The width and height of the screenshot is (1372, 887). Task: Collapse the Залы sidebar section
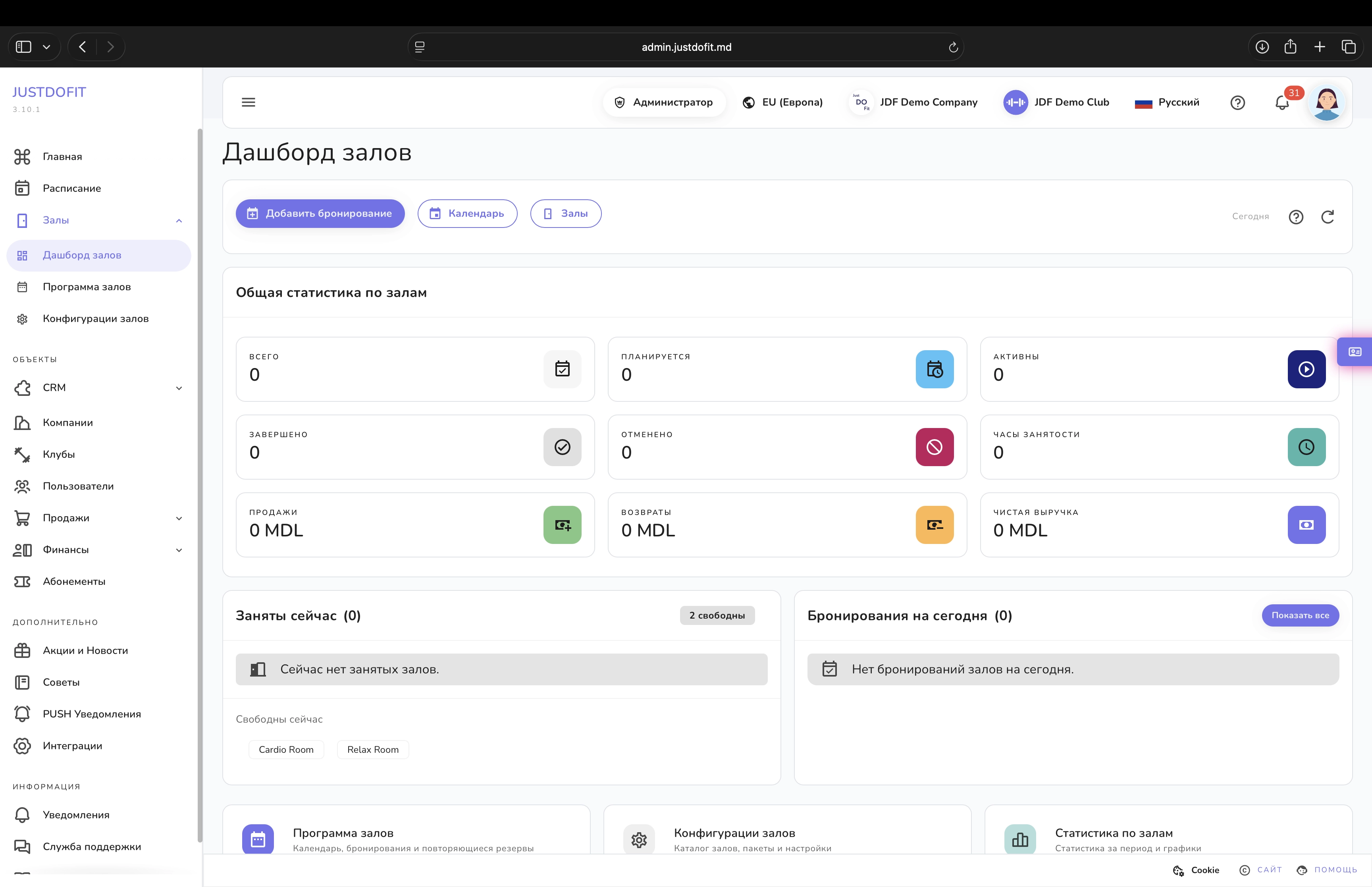(179, 221)
